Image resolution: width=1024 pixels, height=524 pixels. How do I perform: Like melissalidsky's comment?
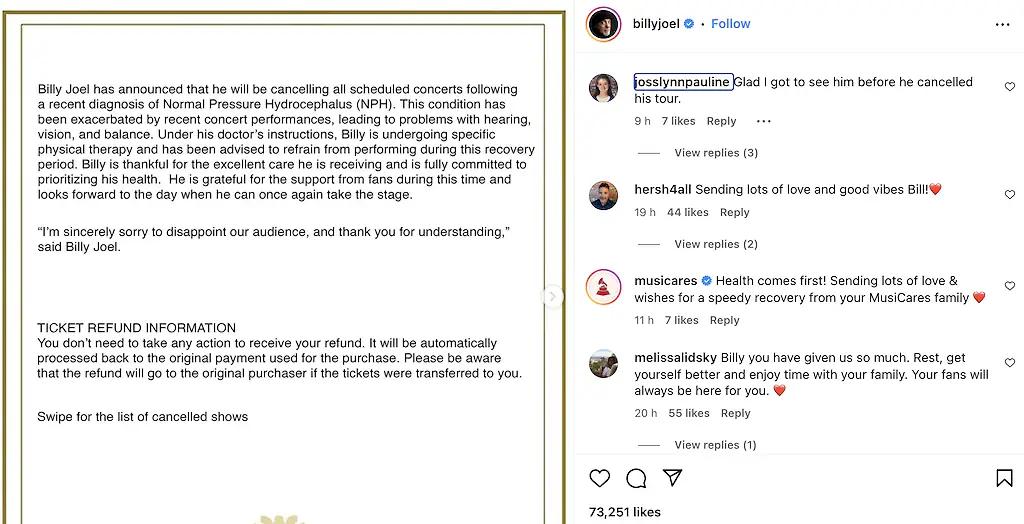tap(1009, 363)
